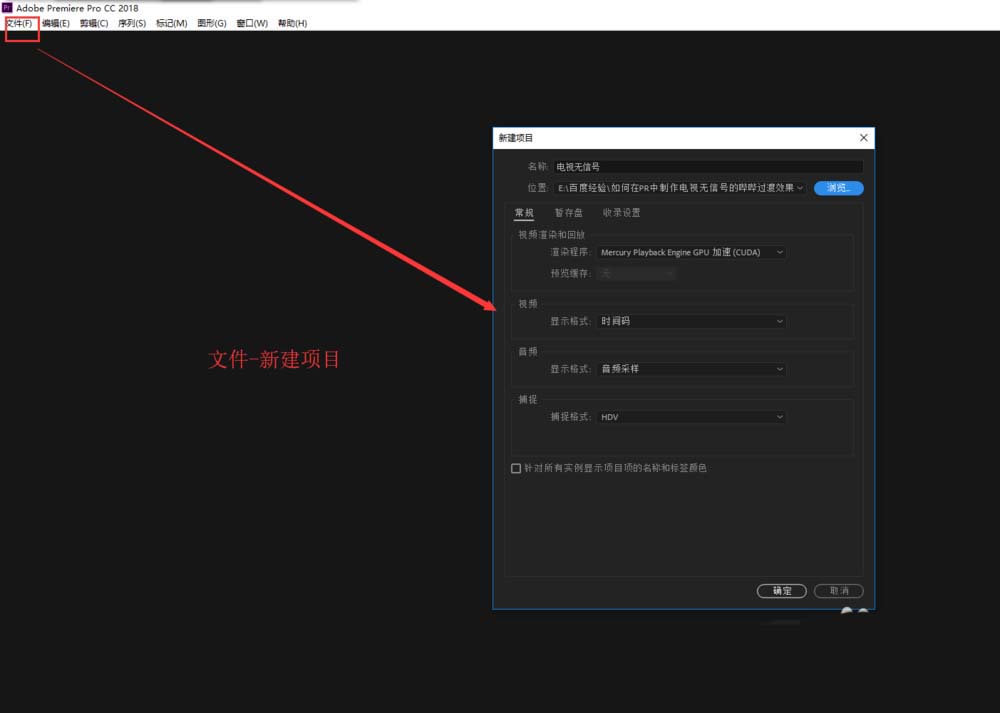Switch to the 暂存盘 tab

(x=568, y=213)
